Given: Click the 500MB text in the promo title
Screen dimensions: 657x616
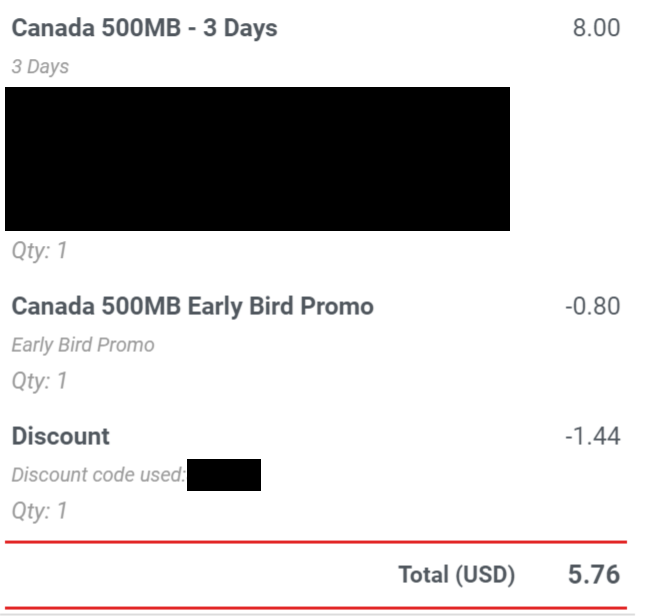Looking at the screenshot, I should pyautogui.click(x=141, y=306).
